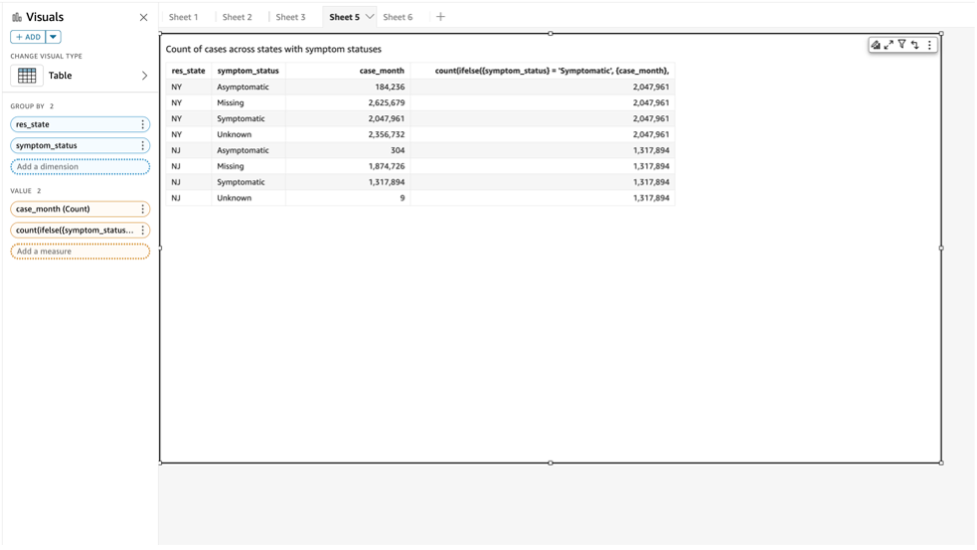977x550 pixels.
Task: Close the Visuals panel
Action: click(x=143, y=17)
